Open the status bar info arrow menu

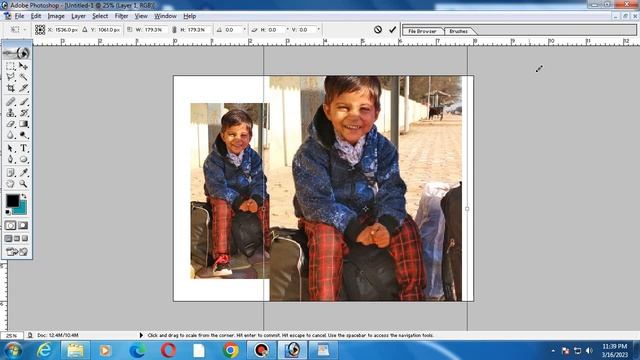(141, 335)
